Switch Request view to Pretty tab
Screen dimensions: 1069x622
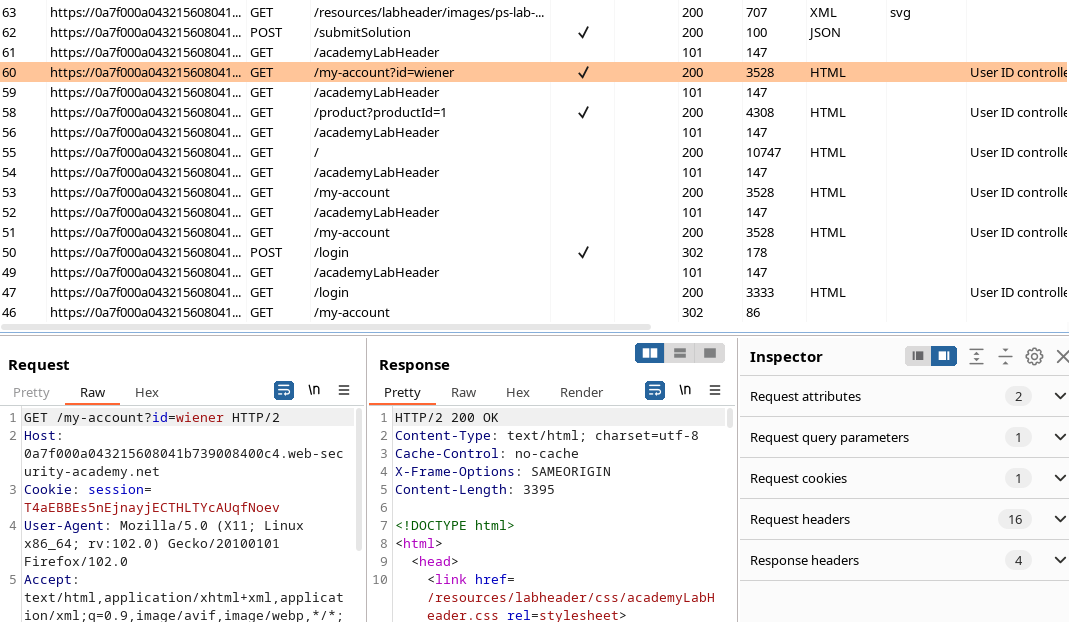[x=31, y=392]
